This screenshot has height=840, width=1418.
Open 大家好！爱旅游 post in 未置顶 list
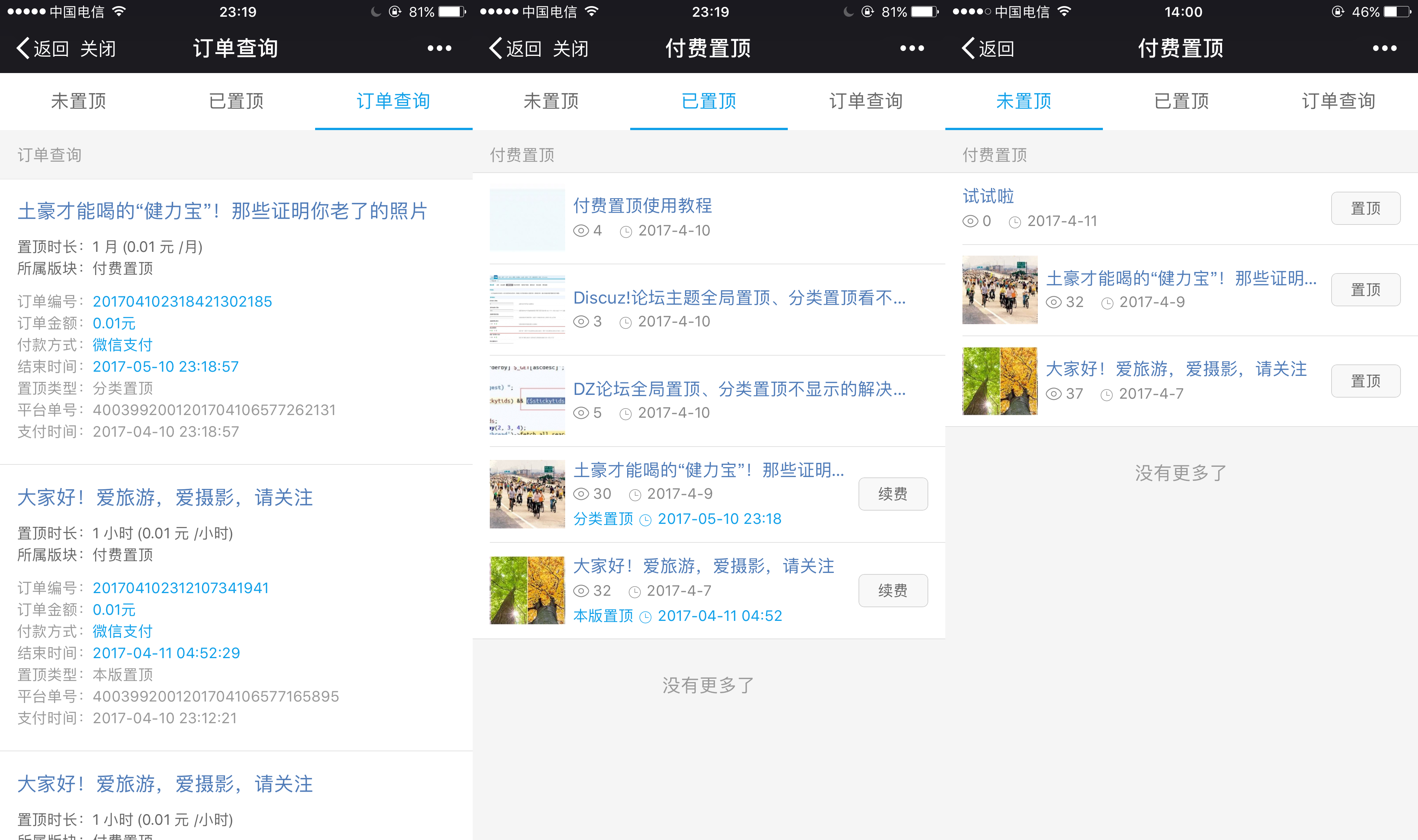1176,369
